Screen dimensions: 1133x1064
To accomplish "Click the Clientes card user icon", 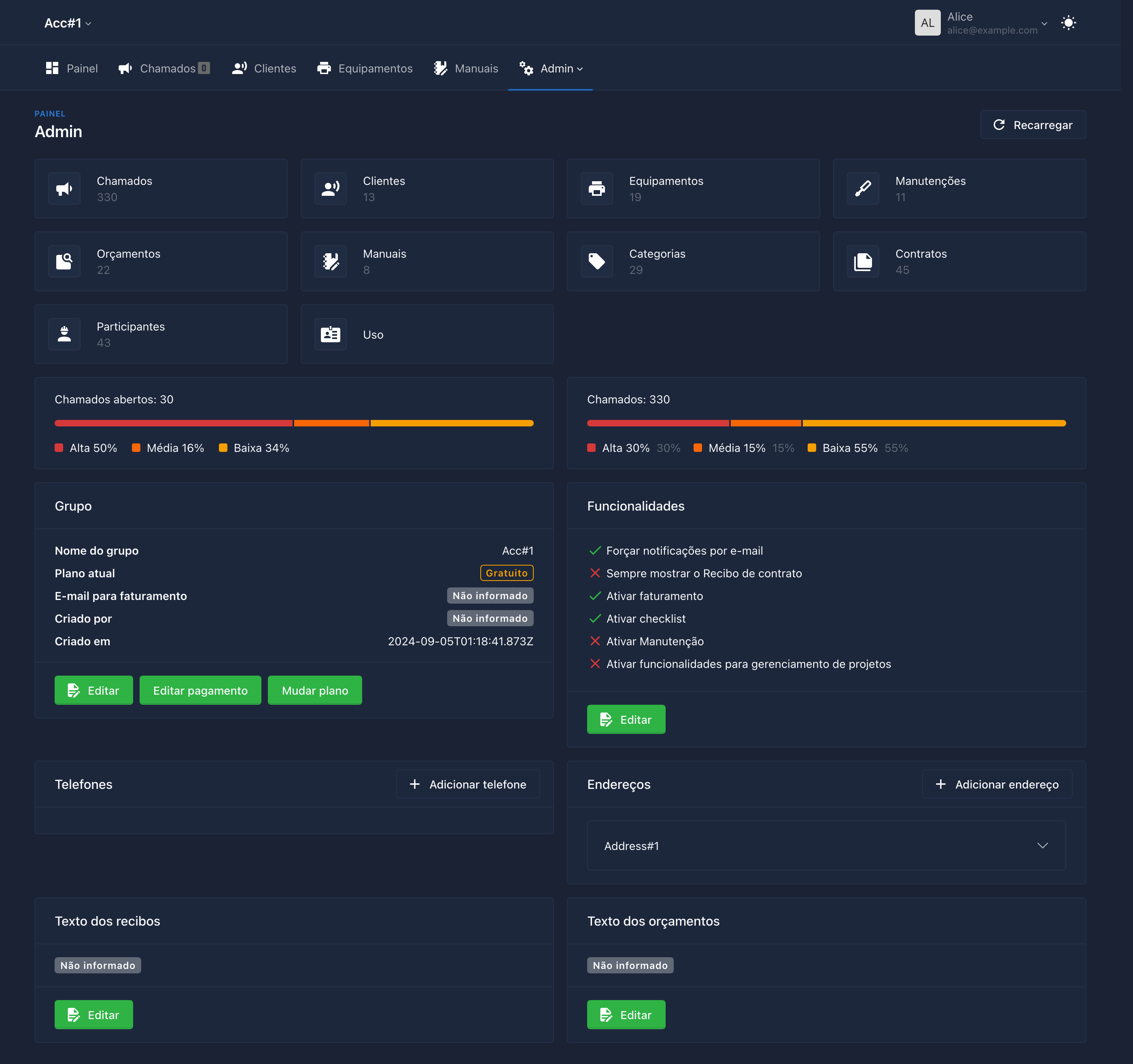I will 331,189.
